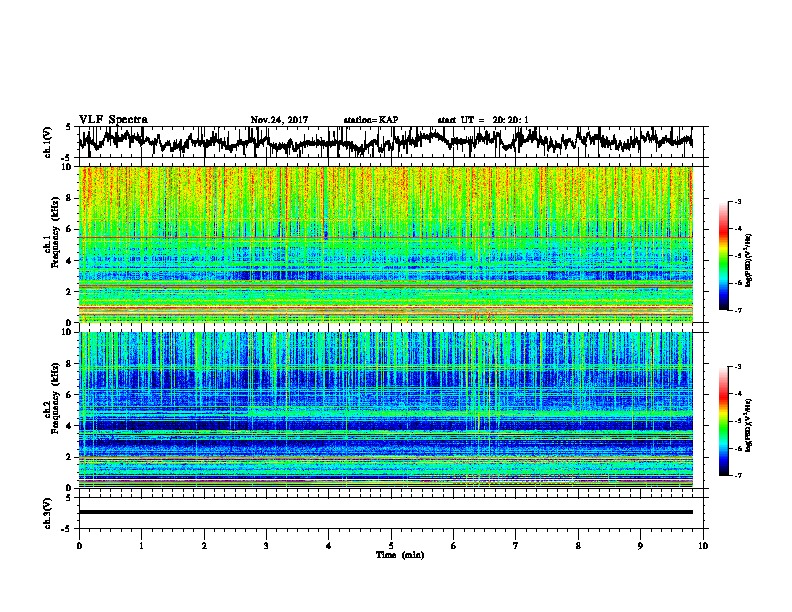Click the ch.1 frequency spectrogram panel
The image size is (792, 612).
(385, 244)
